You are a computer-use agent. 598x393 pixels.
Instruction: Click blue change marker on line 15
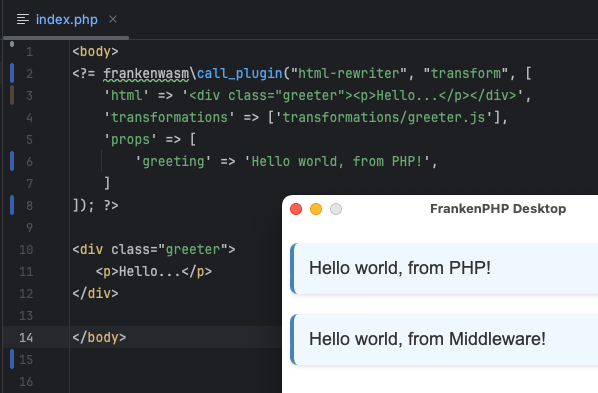pyautogui.click(x=12, y=359)
